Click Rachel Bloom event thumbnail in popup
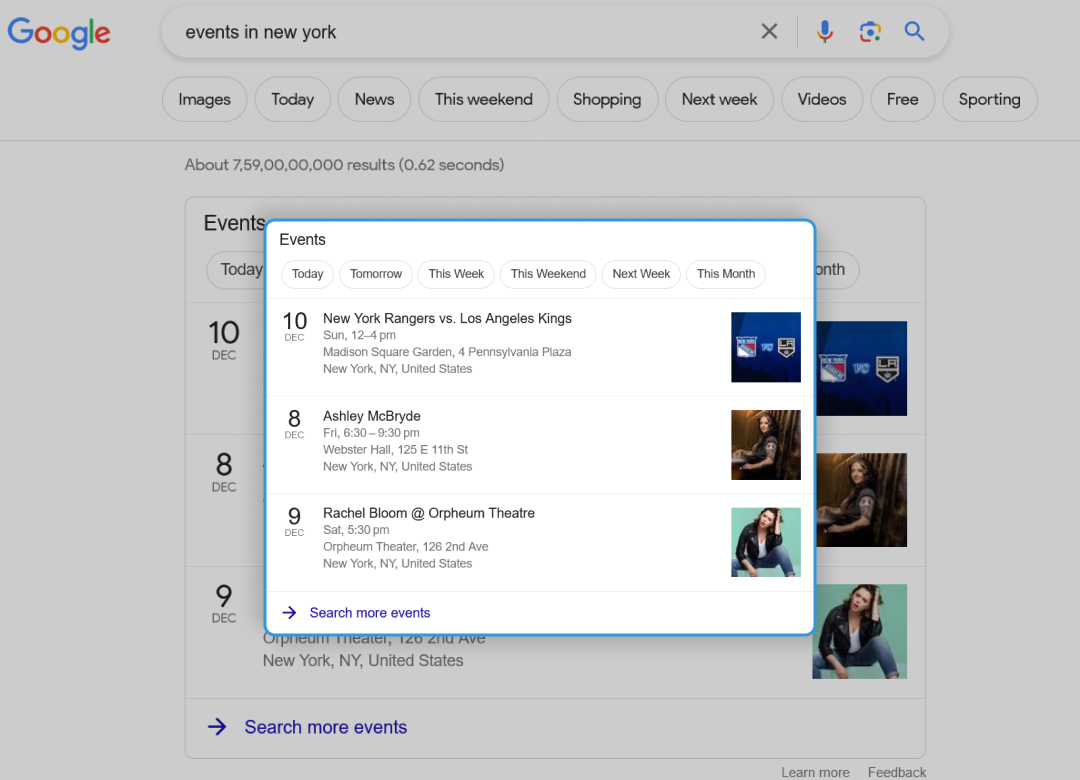The height and width of the screenshot is (780, 1080). click(765, 542)
